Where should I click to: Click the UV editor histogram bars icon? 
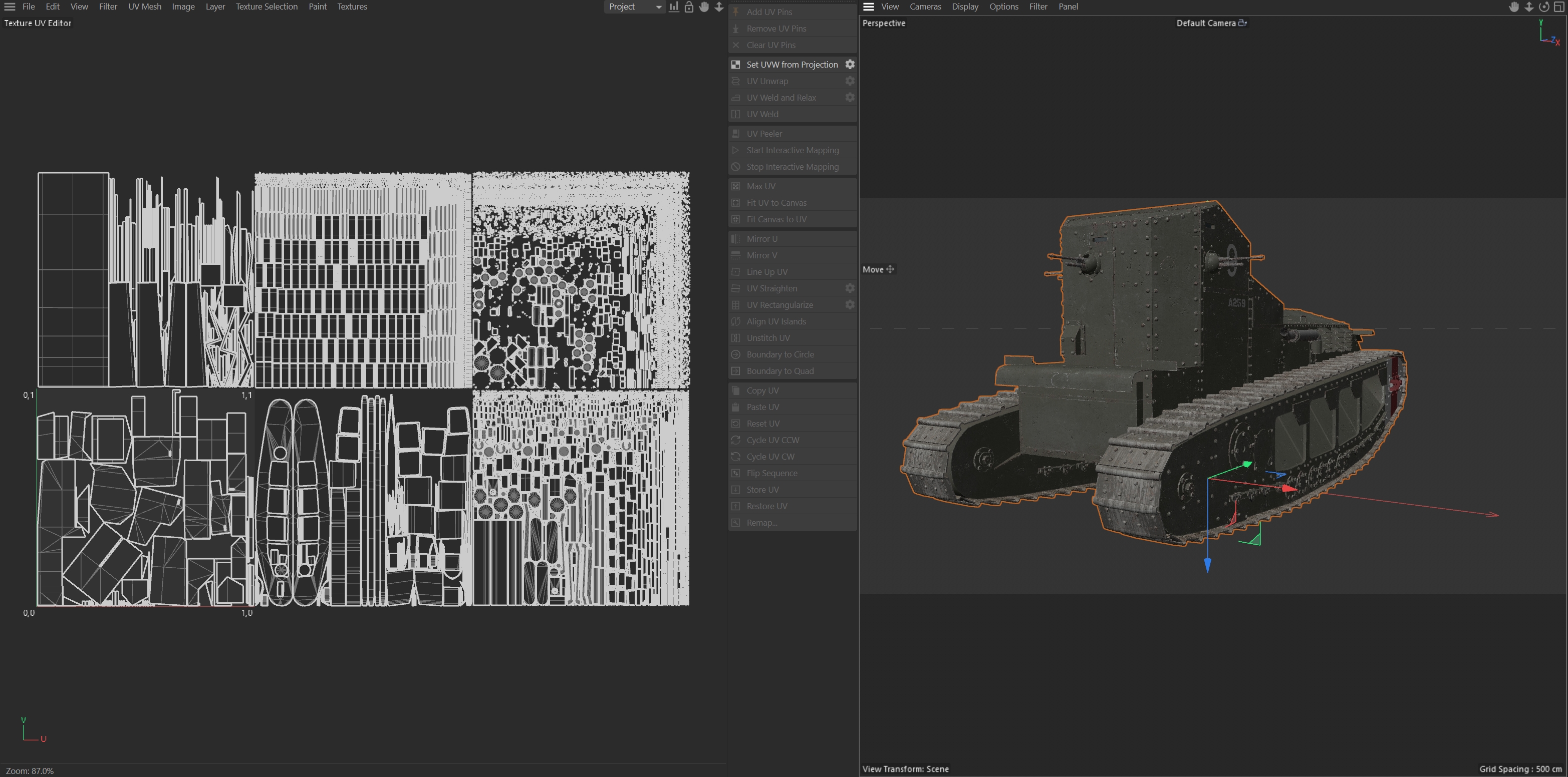[674, 7]
